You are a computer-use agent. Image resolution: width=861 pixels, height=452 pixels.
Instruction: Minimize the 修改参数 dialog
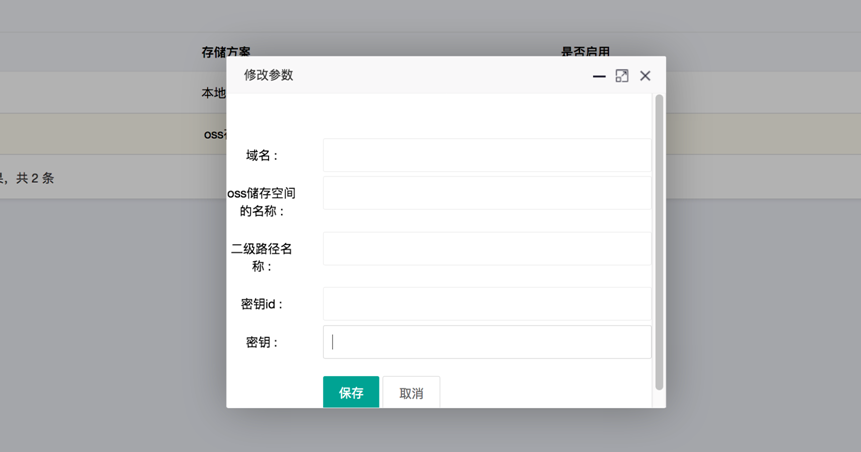pos(599,76)
